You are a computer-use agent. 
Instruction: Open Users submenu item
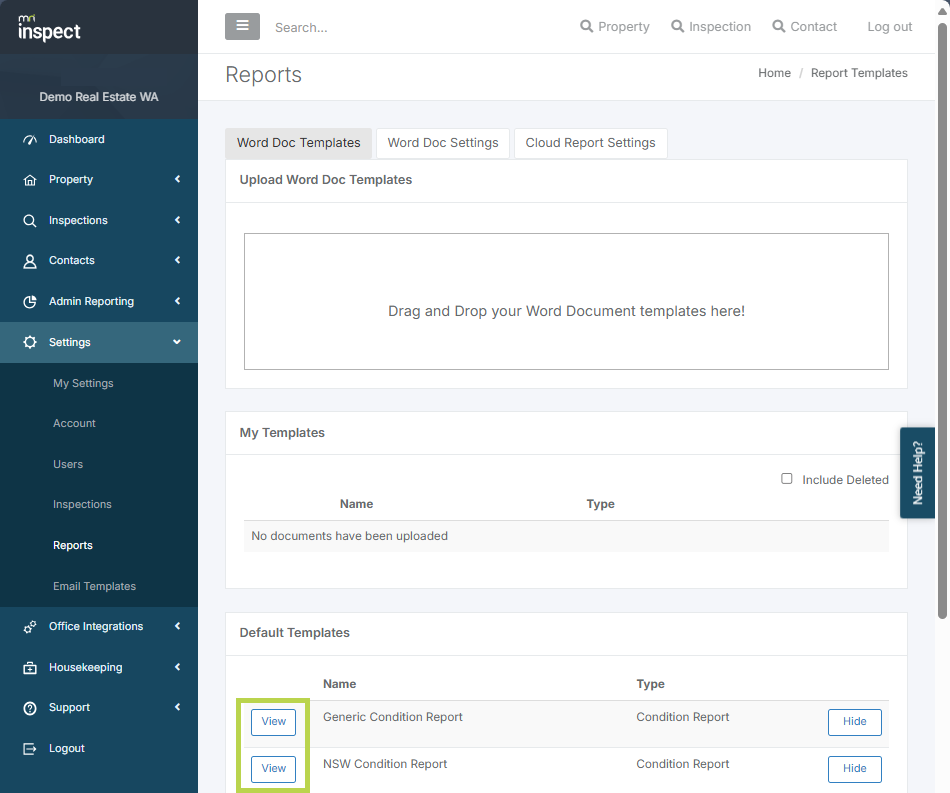tap(68, 464)
